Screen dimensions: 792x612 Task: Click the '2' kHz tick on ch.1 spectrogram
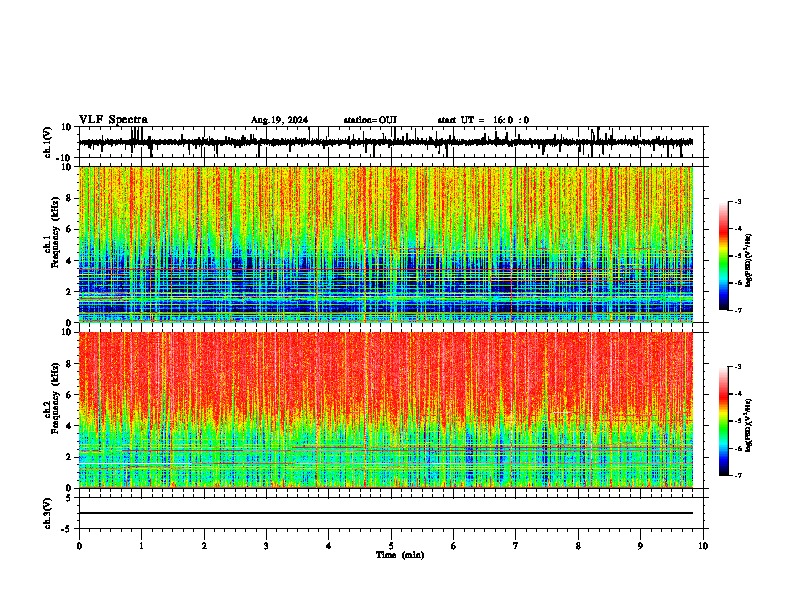[70, 291]
